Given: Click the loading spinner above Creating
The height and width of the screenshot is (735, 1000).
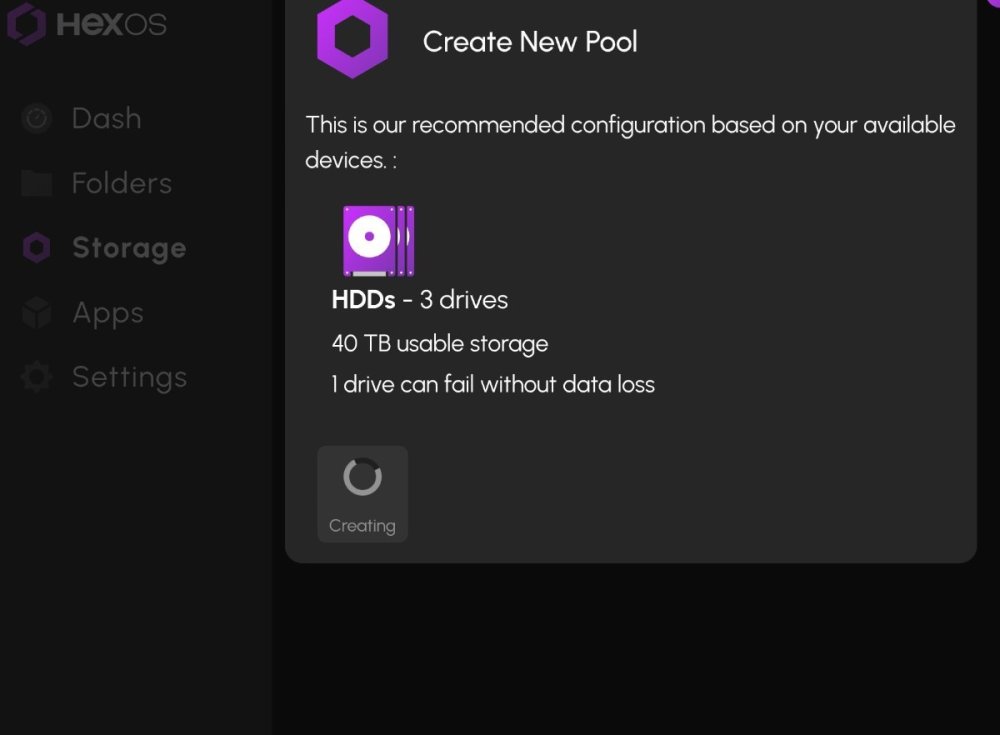Looking at the screenshot, I should pyautogui.click(x=362, y=477).
